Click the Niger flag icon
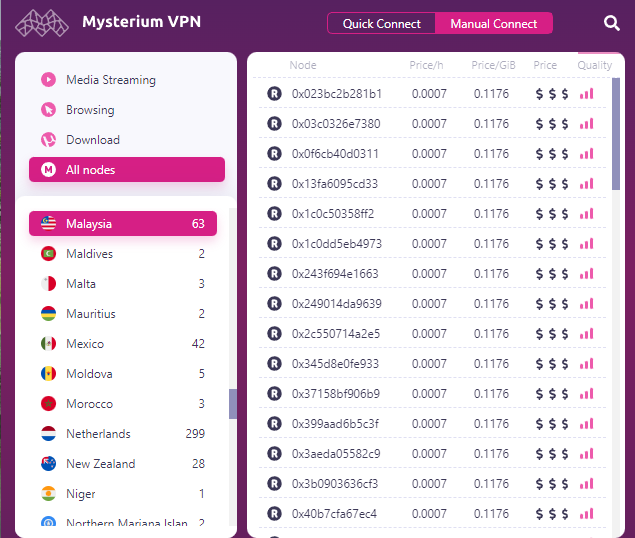This screenshot has width=635, height=538. coord(49,493)
